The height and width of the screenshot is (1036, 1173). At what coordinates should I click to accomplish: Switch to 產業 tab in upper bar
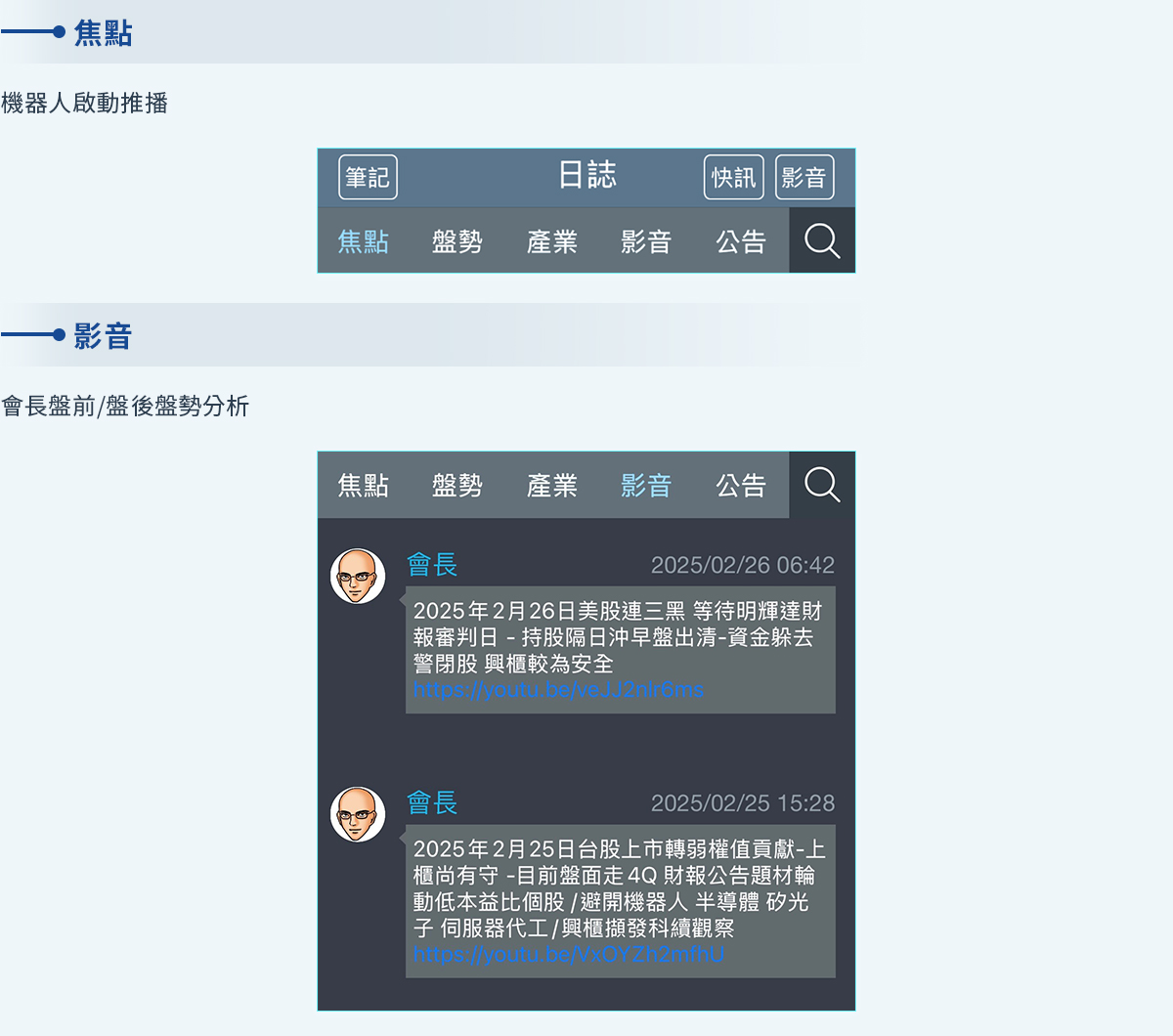pyautogui.click(x=552, y=241)
